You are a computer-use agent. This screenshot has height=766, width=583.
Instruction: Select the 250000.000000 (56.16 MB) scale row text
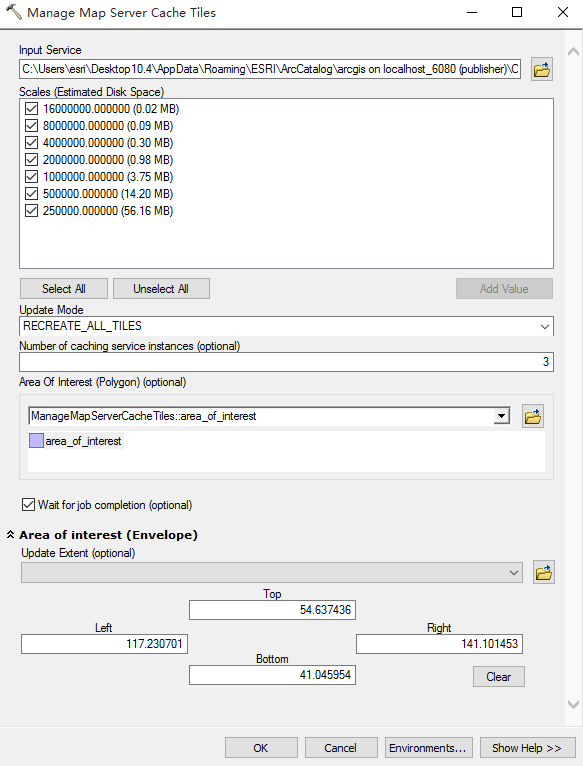pyautogui.click(x=108, y=211)
